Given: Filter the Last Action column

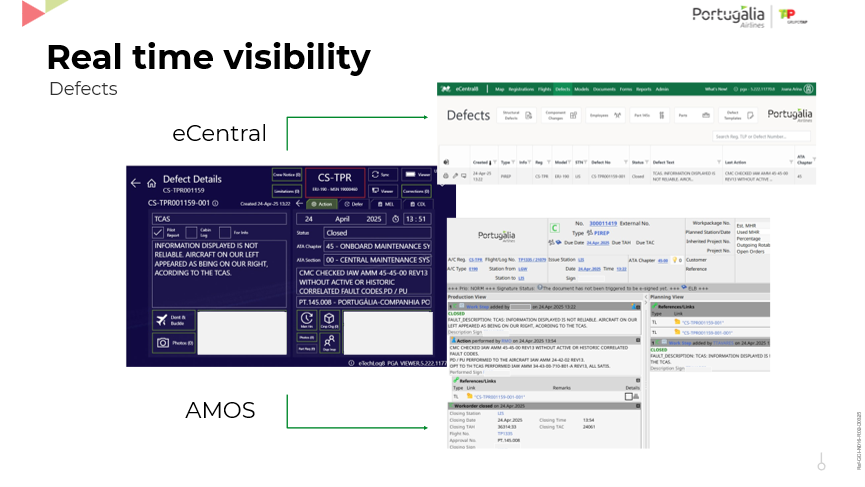Looking at the screenshot, I should tap(791, 162).
